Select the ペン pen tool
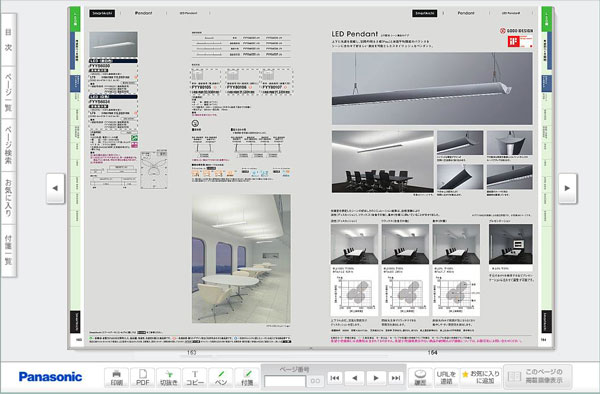600x394 pixels. click(221, 378)
